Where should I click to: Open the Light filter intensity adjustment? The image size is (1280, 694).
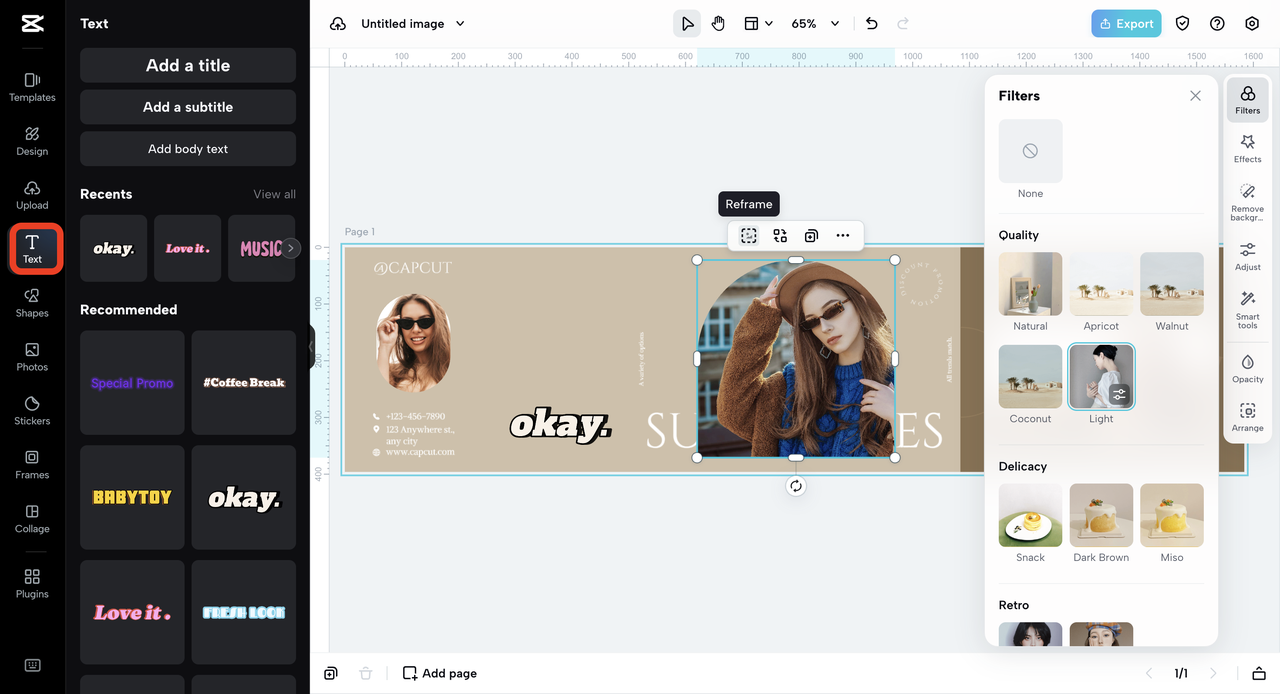[1119, 394]
